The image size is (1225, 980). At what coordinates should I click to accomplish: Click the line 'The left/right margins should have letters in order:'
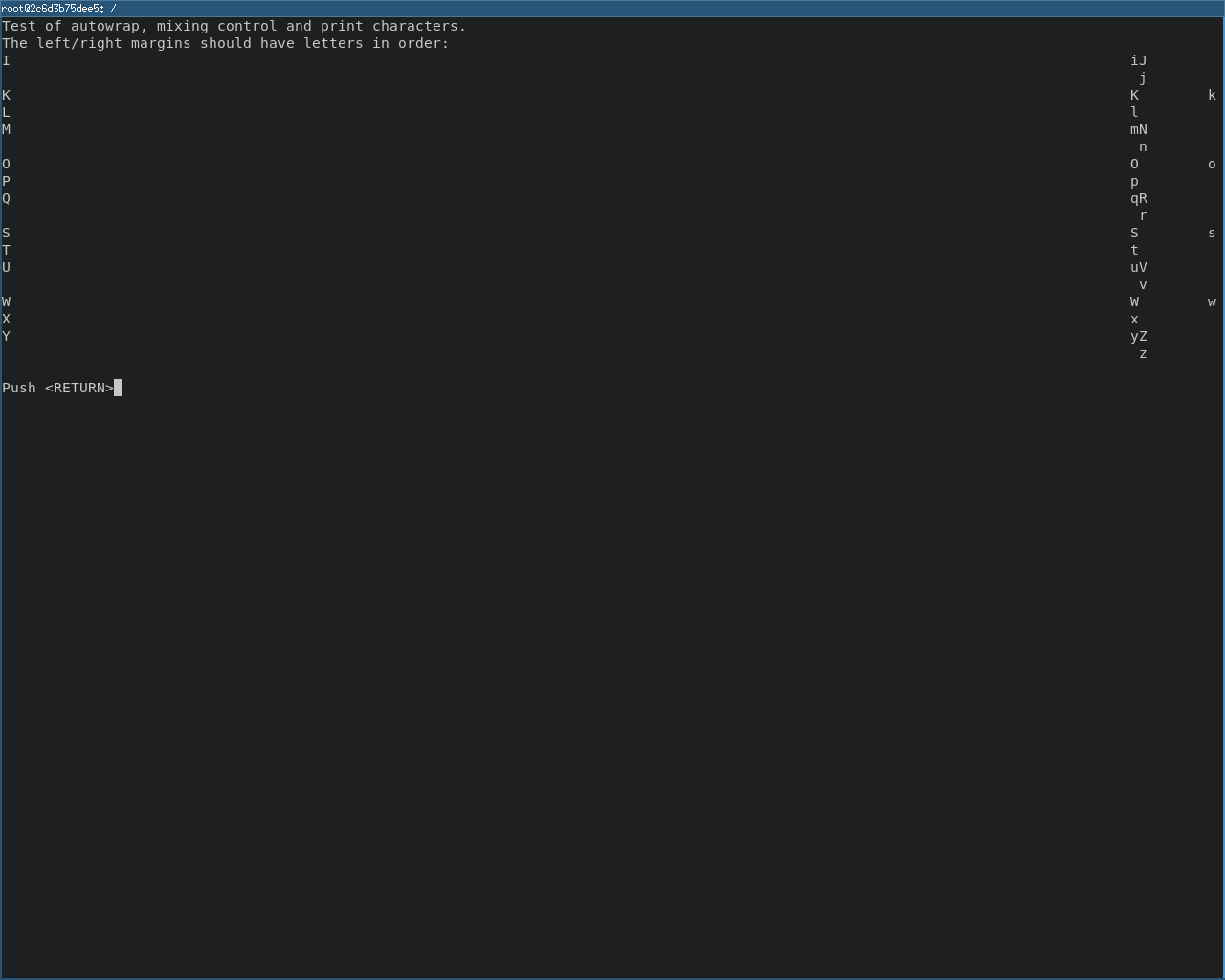pyautogui.click(x=226, y=43)
